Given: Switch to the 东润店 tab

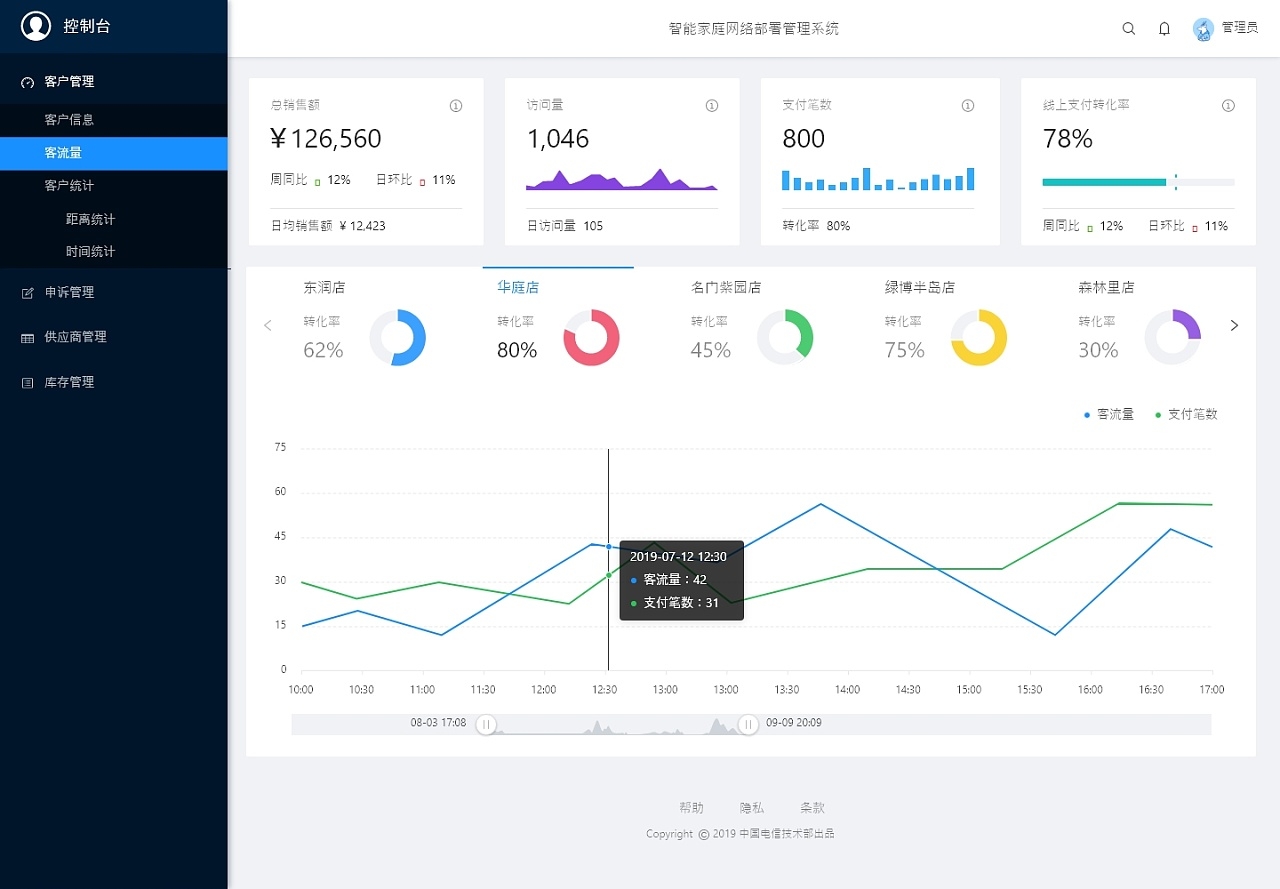Looking at the screenshot, I should point(325,288).
